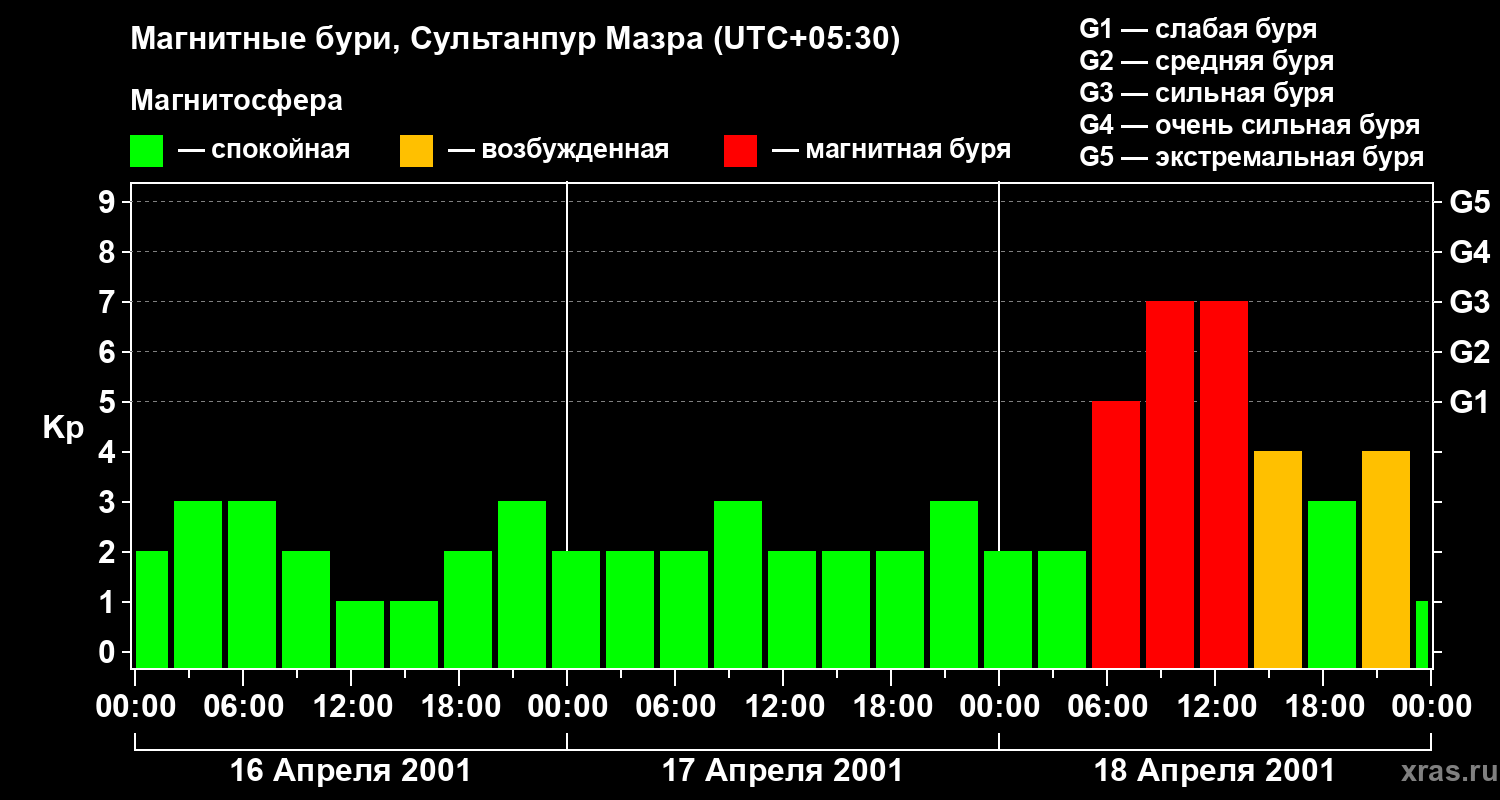Image resolution: width=1500 pixels, height=800 pixels.
Task: Click the 18:00 time label for 16 April
Action: 459,707
